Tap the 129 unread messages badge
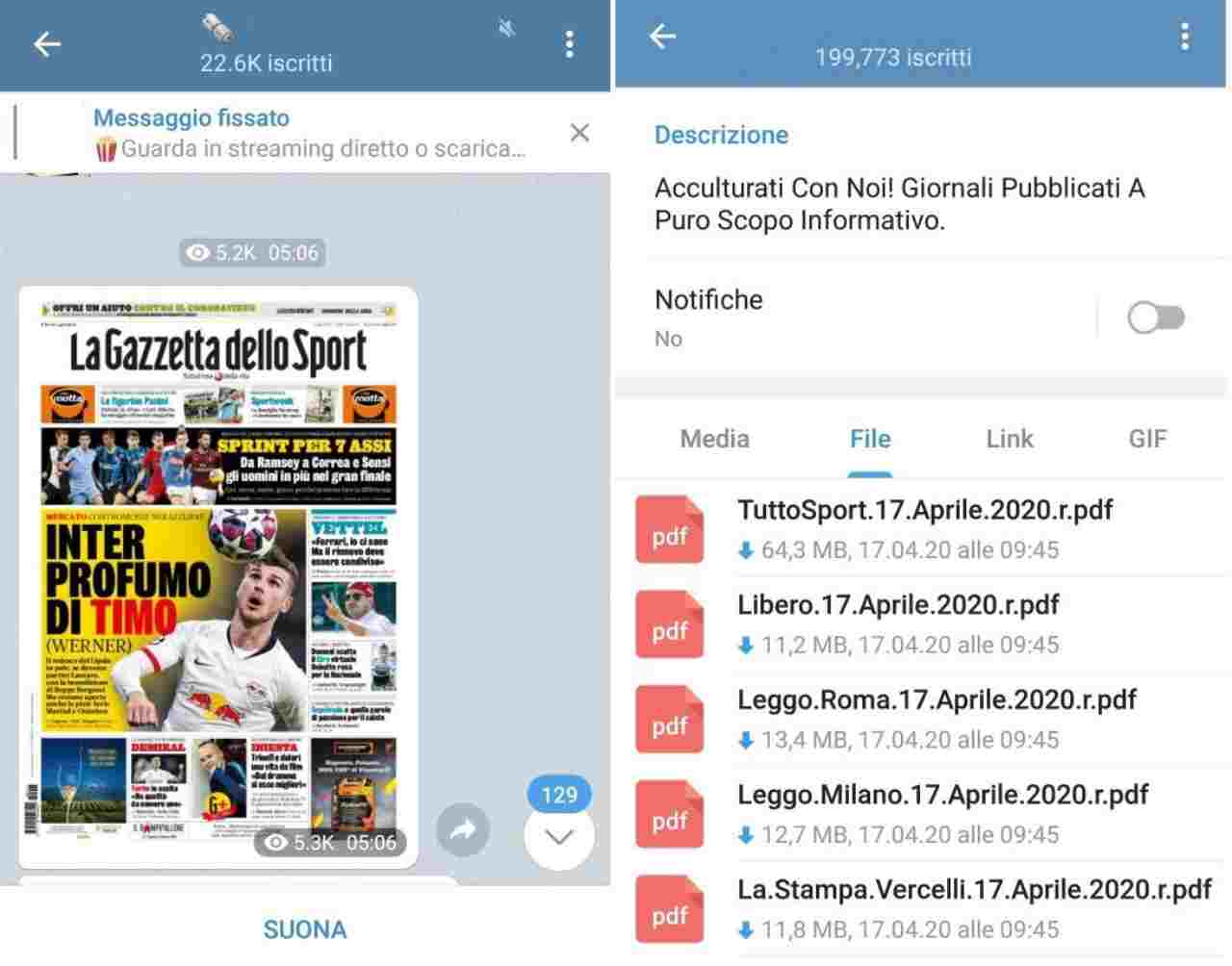The height and width of the screenshot is (966, 1232). (x=559, y=795)
